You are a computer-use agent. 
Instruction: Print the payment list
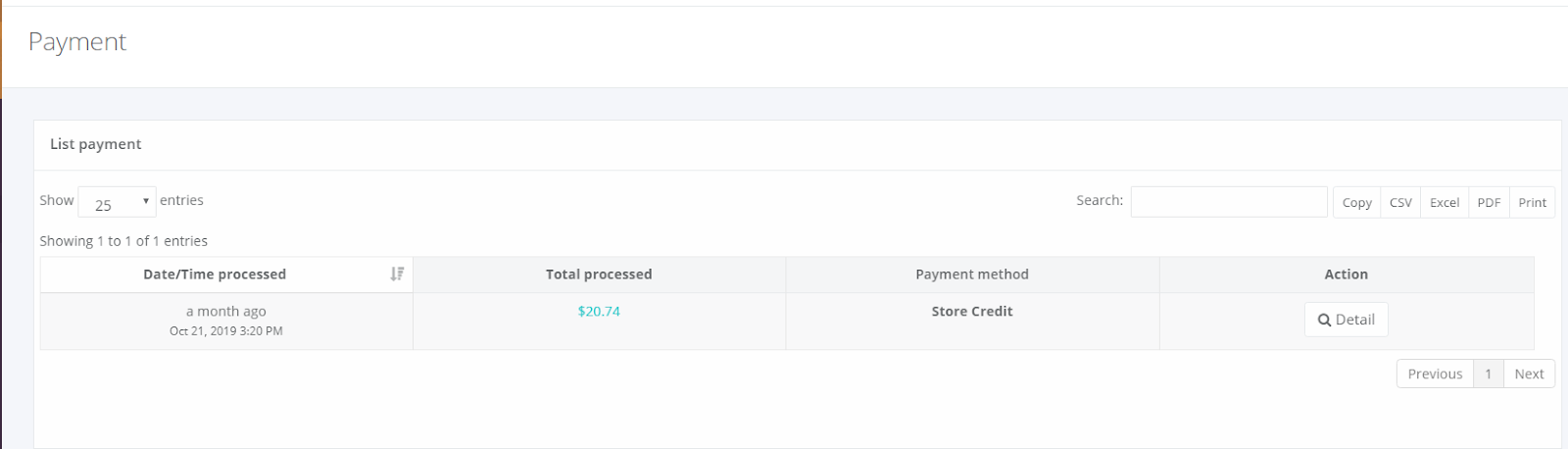point(1532,203)
